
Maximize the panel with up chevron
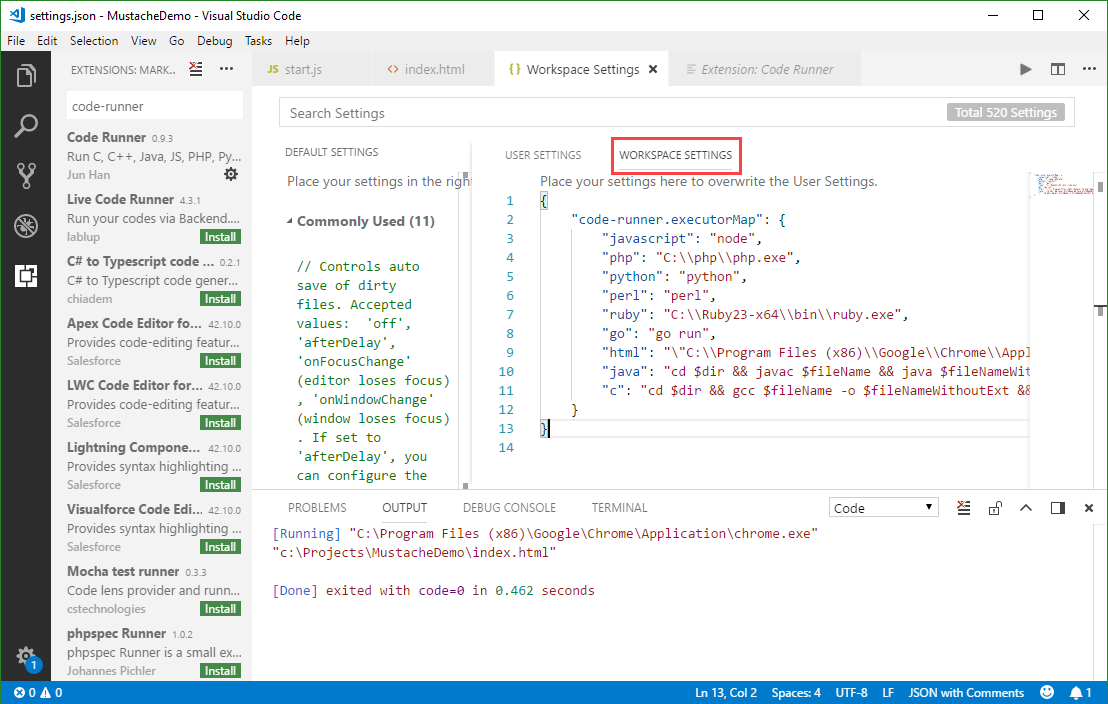coord(1026,508)
